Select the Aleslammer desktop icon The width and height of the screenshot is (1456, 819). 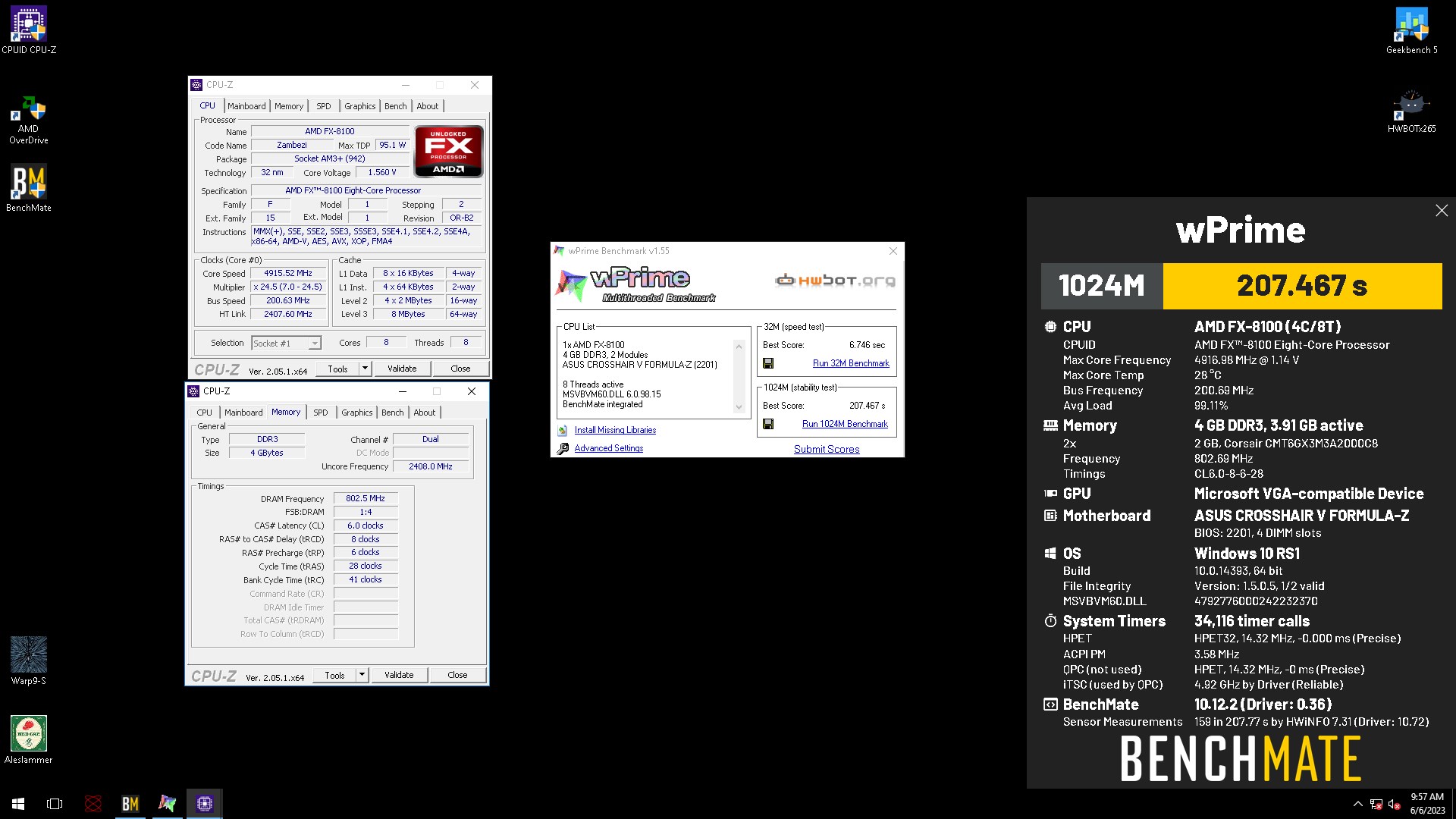29,739
